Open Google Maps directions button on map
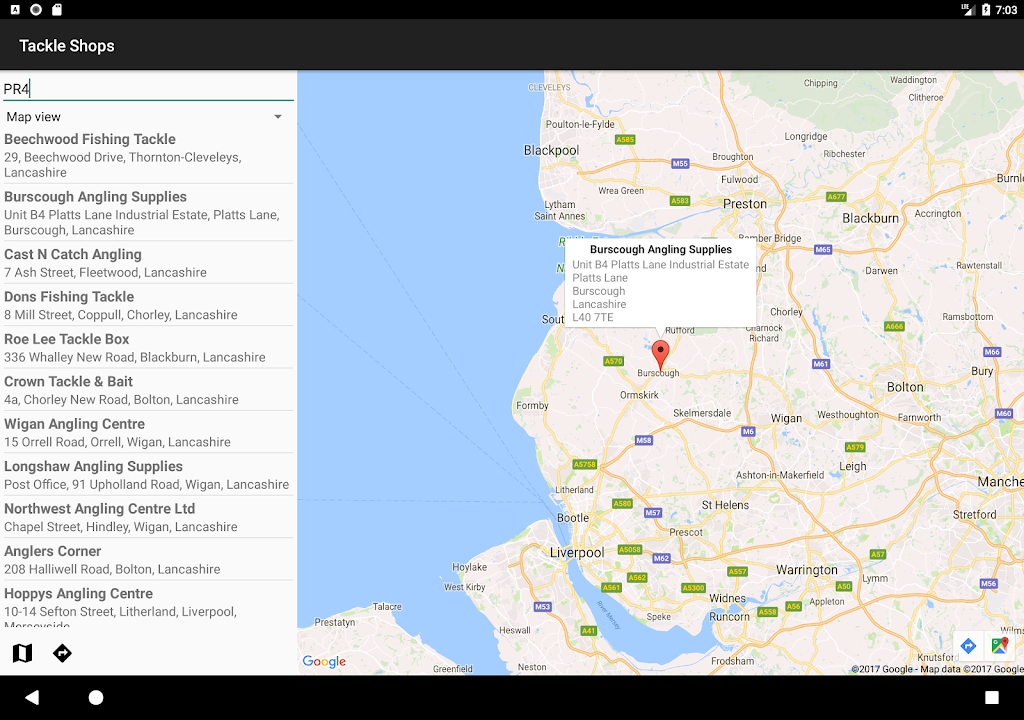1024x720 pixels. 967,646
